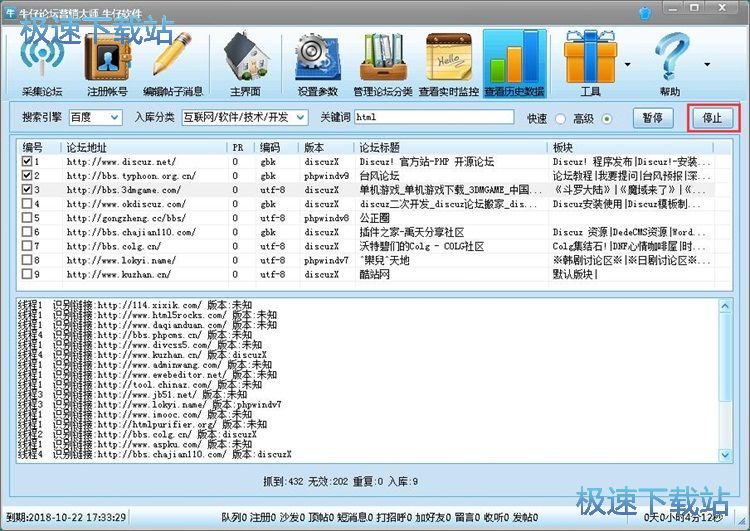Screen dimensions: 750x531
Task: Click the 默认版块 section cell
Action: tap(575, 275)
